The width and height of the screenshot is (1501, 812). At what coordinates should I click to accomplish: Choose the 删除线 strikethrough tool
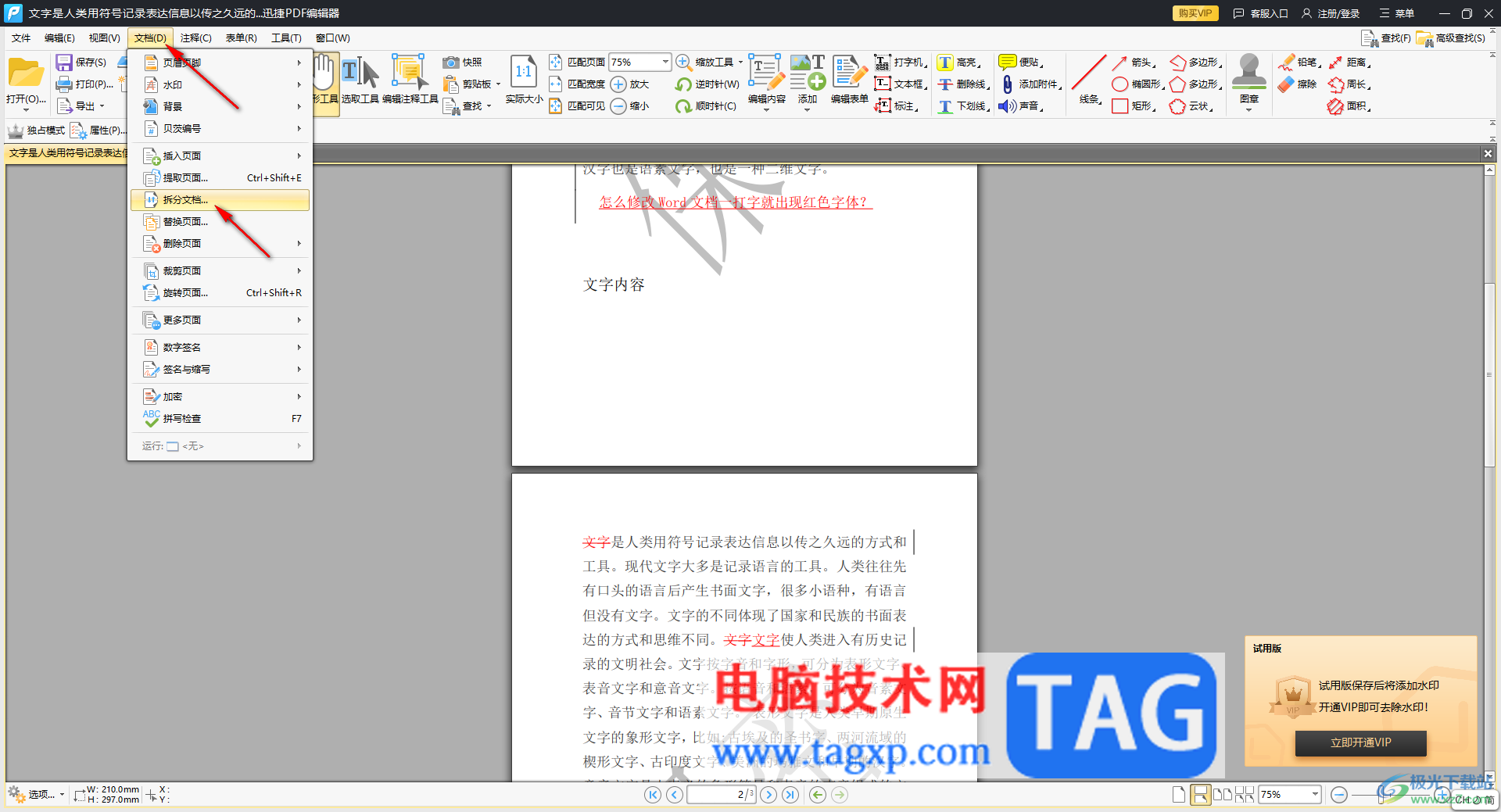(x=963, y=84)
